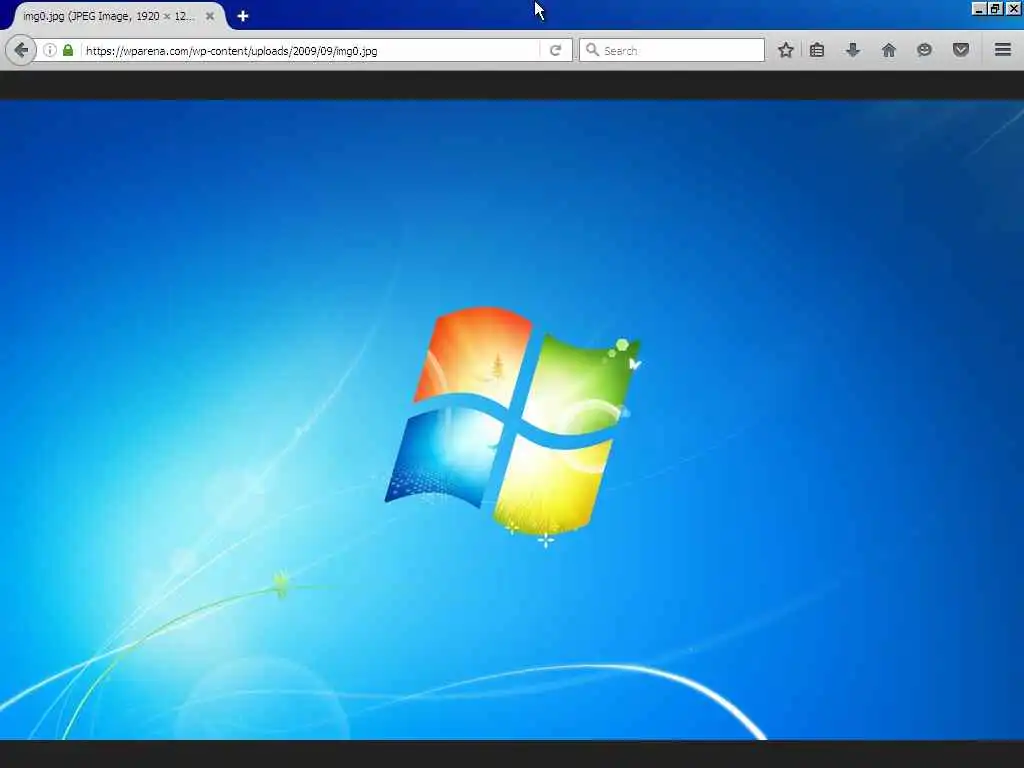Open the smiley face Hello chat icon

[x=924, y=50]
